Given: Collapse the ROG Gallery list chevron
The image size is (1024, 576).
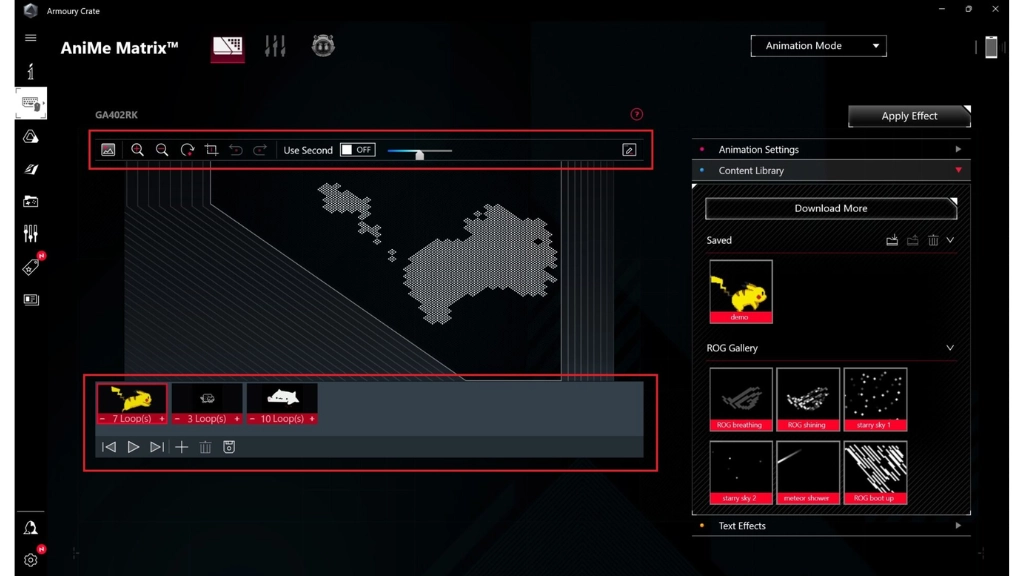Looking at the screenshot, I should (x=950, y=348).
